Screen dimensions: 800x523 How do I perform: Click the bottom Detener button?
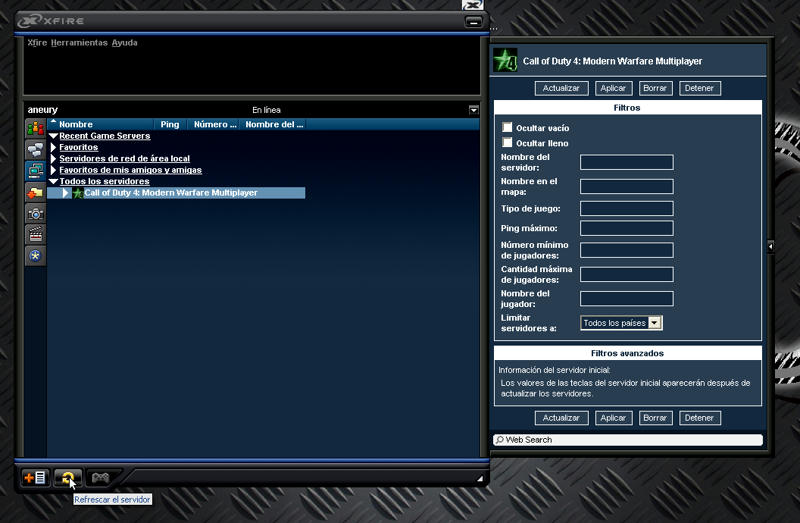click(699, 418)
